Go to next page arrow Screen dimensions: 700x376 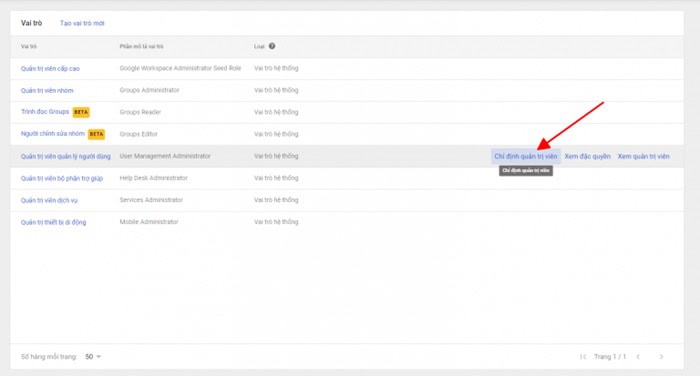(x=661, y=356)
